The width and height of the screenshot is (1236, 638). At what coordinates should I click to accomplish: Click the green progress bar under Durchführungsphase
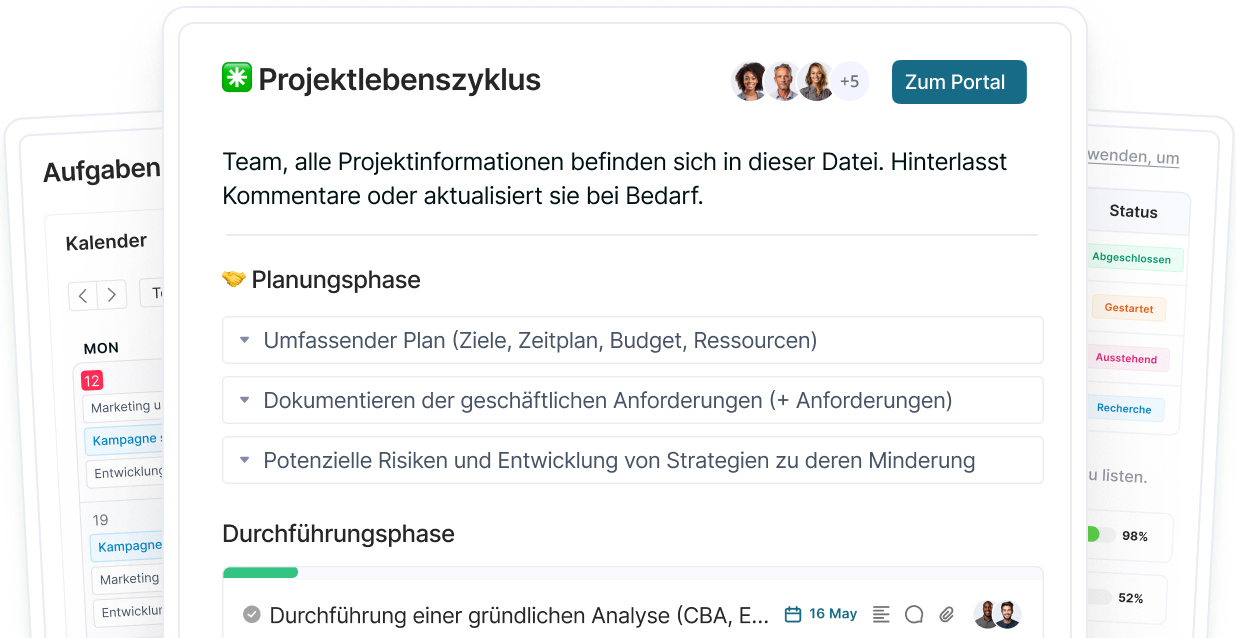point(260,573)
